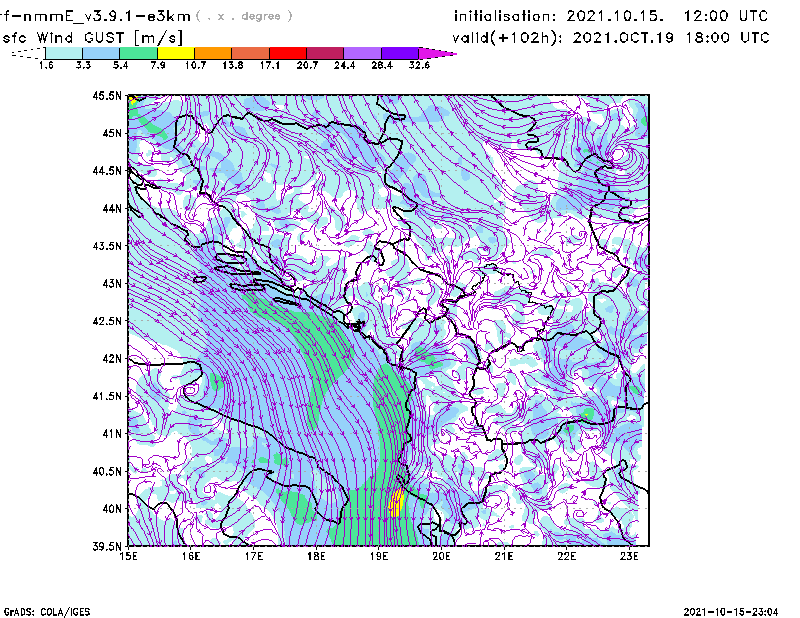
Task: Click the GrADS: COLA/IGES credit text
Action: [x=47, y=612]
